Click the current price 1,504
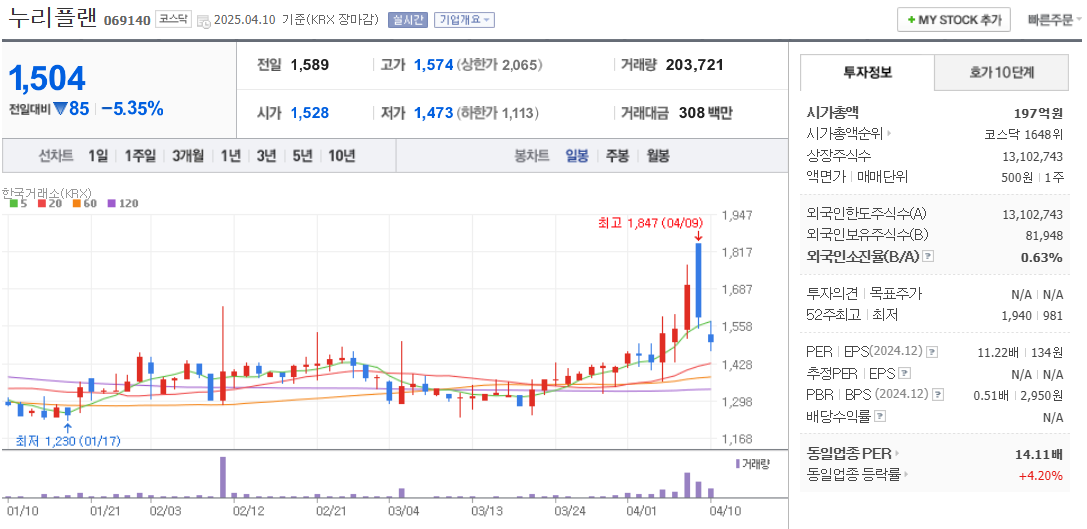Viewport: 1087px width, 529px height. click(46, 78)
